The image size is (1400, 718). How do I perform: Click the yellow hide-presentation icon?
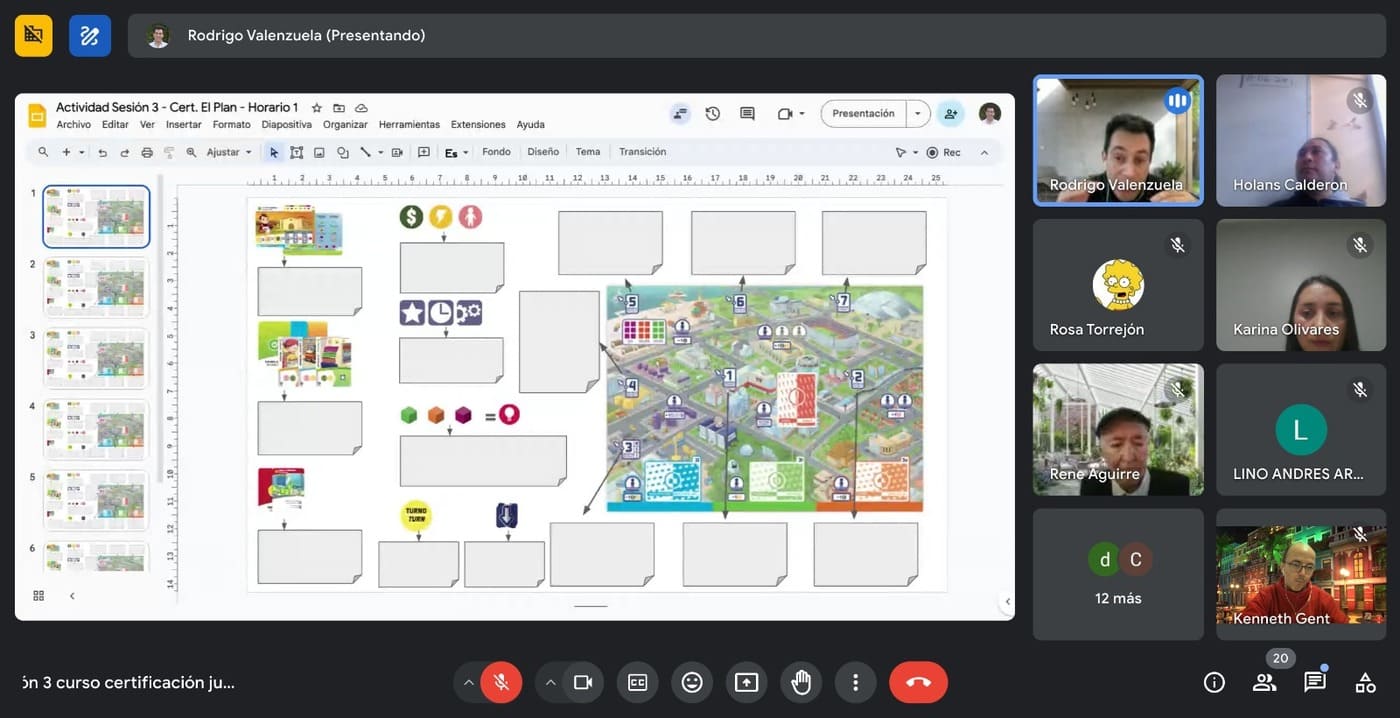(x=33, y=35)
